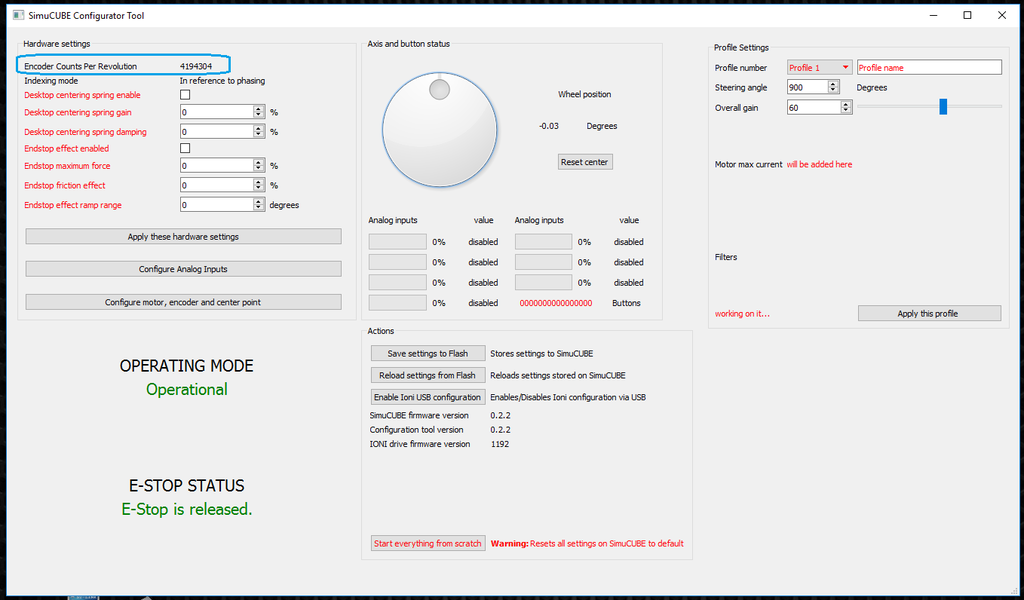
Task: Click Endstop friction effect field
Action: click(x=217, y=185)
